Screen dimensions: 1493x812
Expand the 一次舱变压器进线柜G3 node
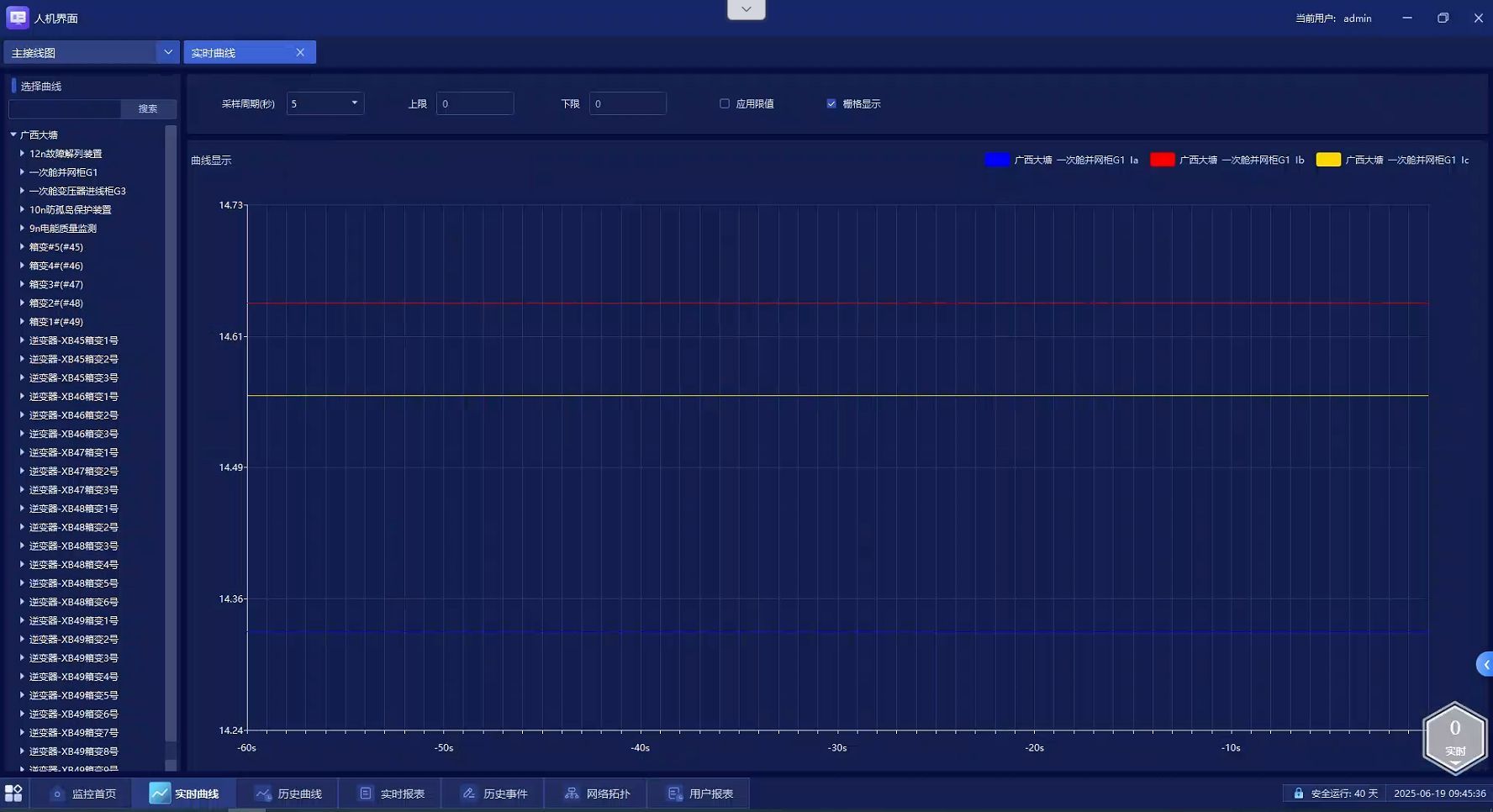click(x=22, y=191)
